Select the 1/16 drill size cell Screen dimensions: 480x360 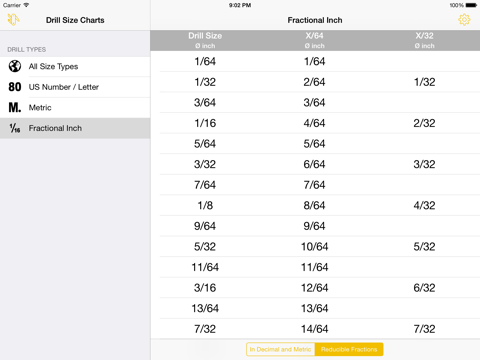205,123
